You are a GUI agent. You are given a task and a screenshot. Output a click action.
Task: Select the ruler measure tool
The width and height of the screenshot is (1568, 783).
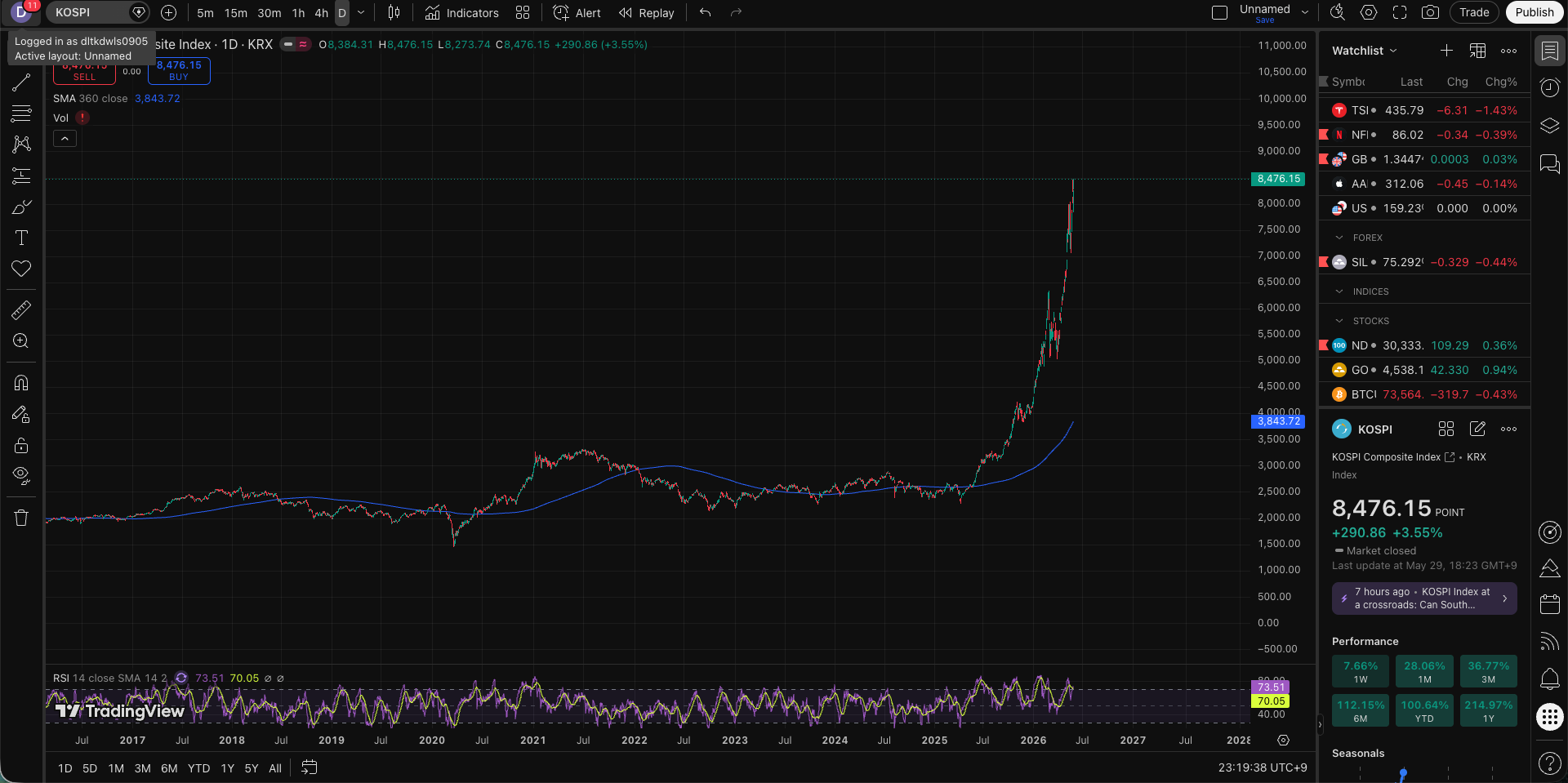point(21,309)
